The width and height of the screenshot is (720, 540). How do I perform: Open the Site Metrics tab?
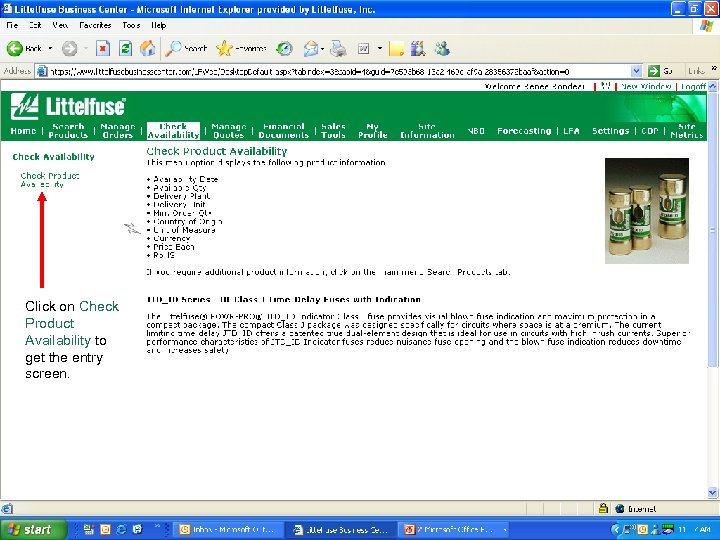click(x=686, y=130)
